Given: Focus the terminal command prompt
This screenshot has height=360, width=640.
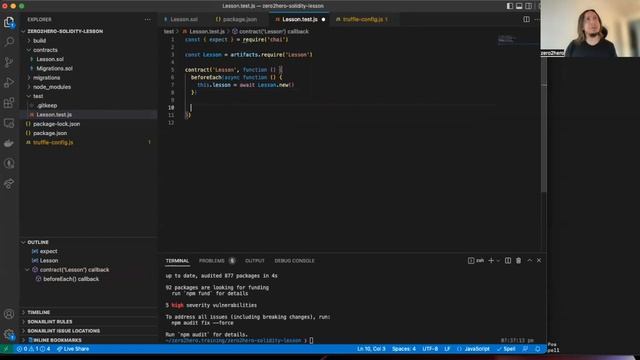Looking at the screenshot, I should click(x=311, y=340).
